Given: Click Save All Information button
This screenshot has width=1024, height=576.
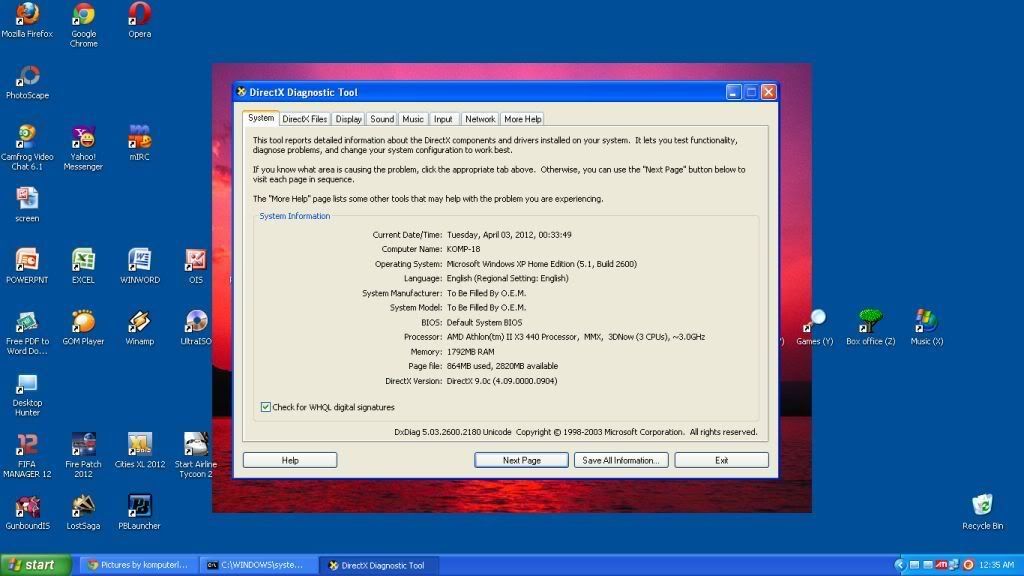Looking at the screenshot, I should [x=621, y=460].
